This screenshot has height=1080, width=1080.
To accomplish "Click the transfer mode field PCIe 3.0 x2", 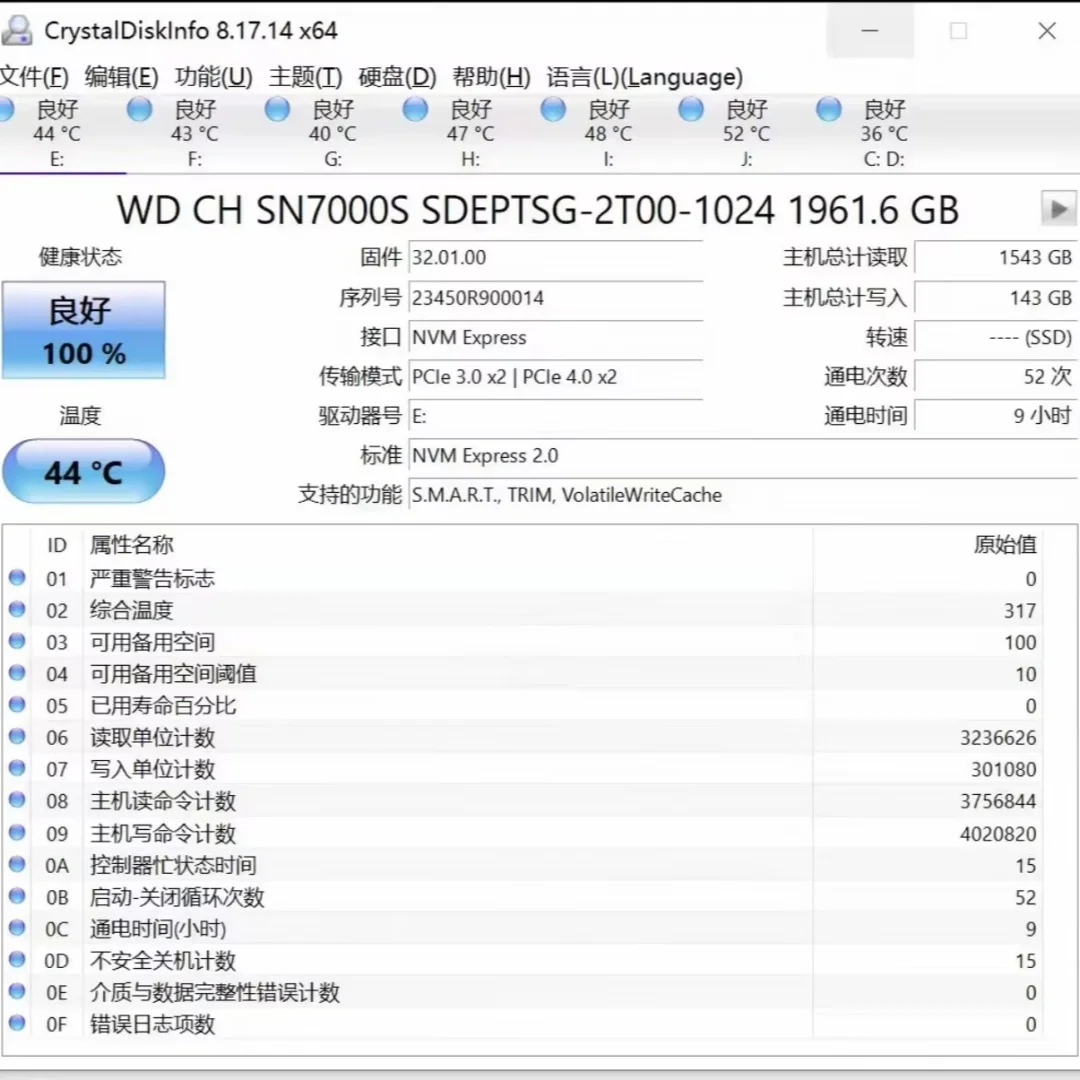I will coord(555,377).
